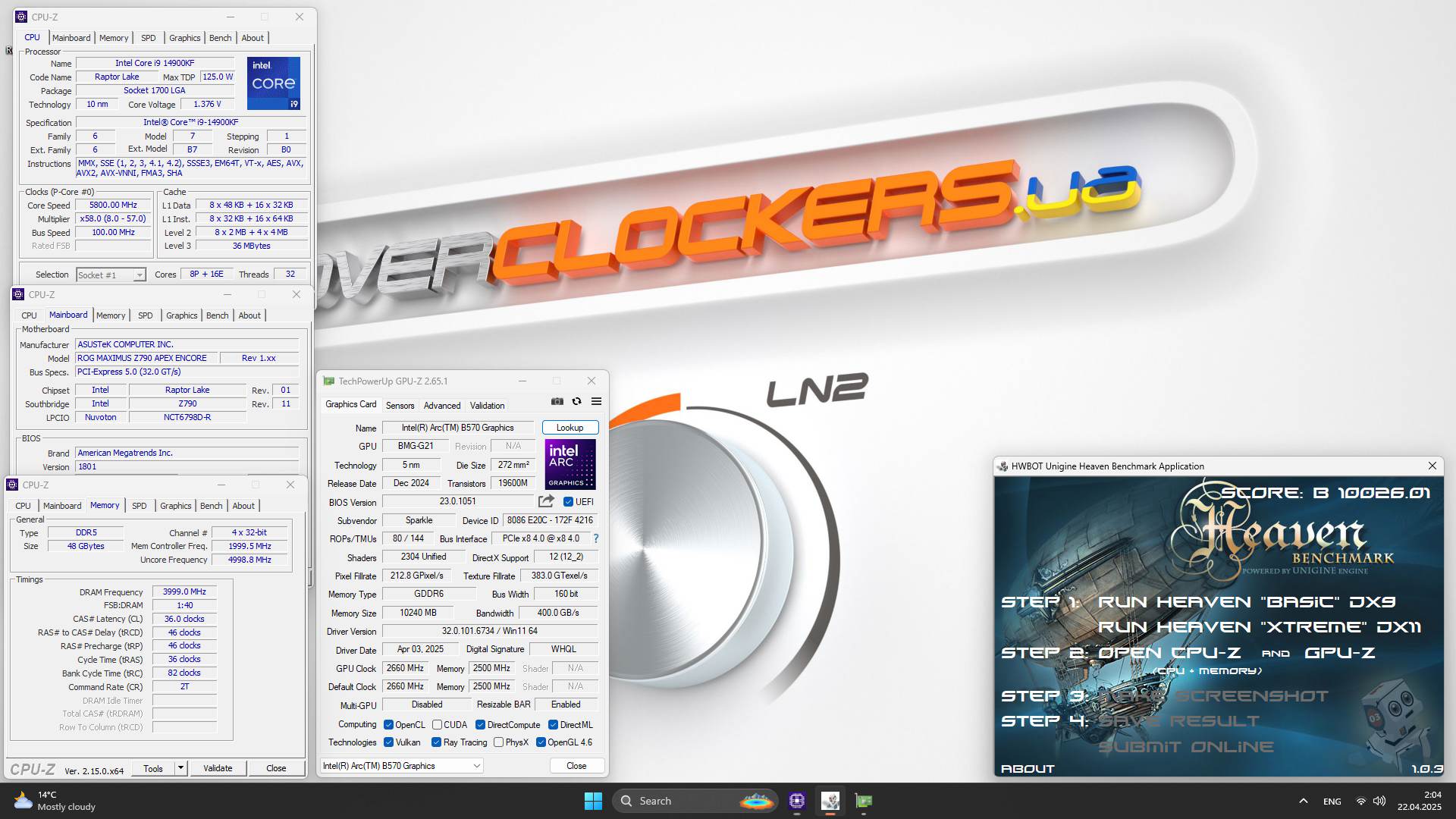Switch to Advanced tab in GPU-Z
This screenshot has height=819, width=1456.
pyautogui.click(x=442, y=406)
